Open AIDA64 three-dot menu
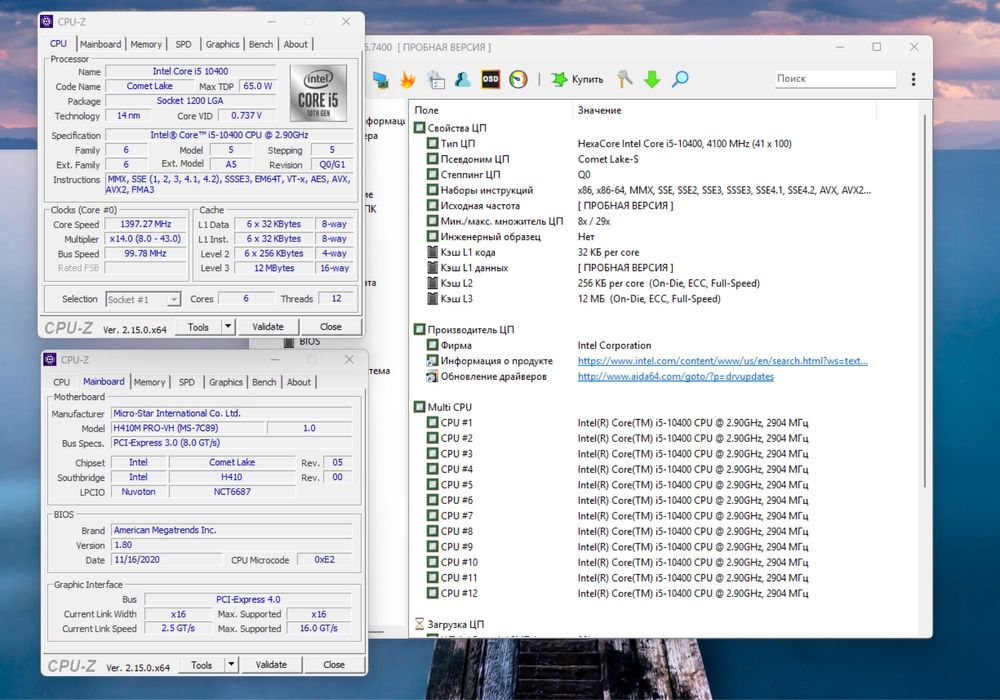This screenshot has width=1000, height=700. pyautogui.click(x=913, y=79)
